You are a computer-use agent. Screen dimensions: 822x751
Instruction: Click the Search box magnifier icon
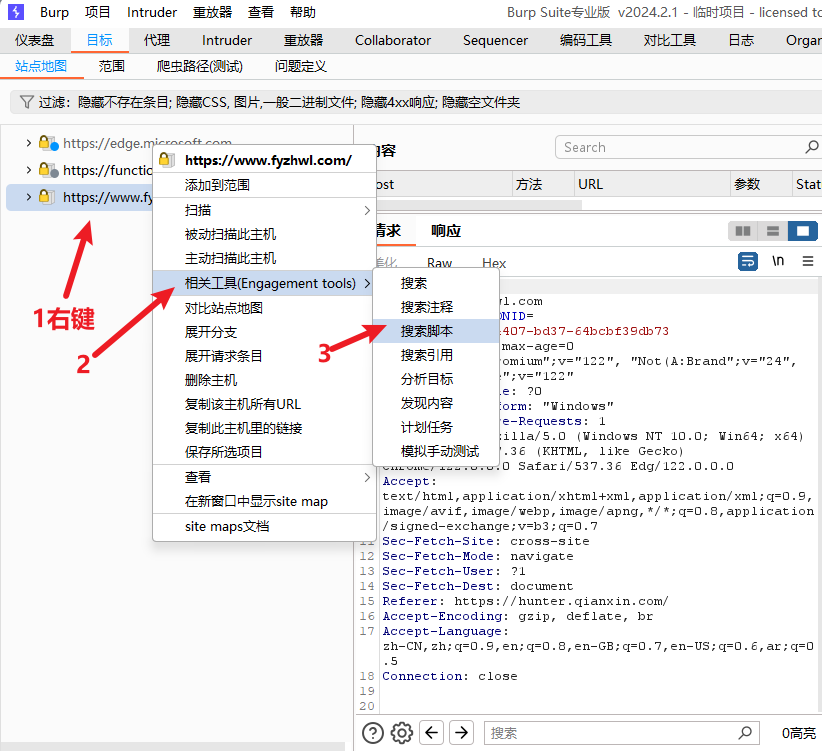tap(812, 147)
